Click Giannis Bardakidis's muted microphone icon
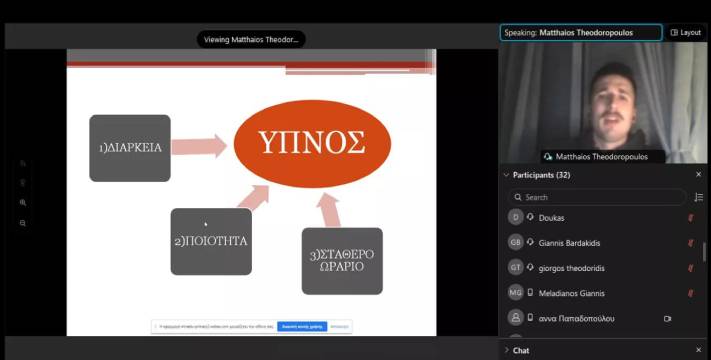 point(691,243)
